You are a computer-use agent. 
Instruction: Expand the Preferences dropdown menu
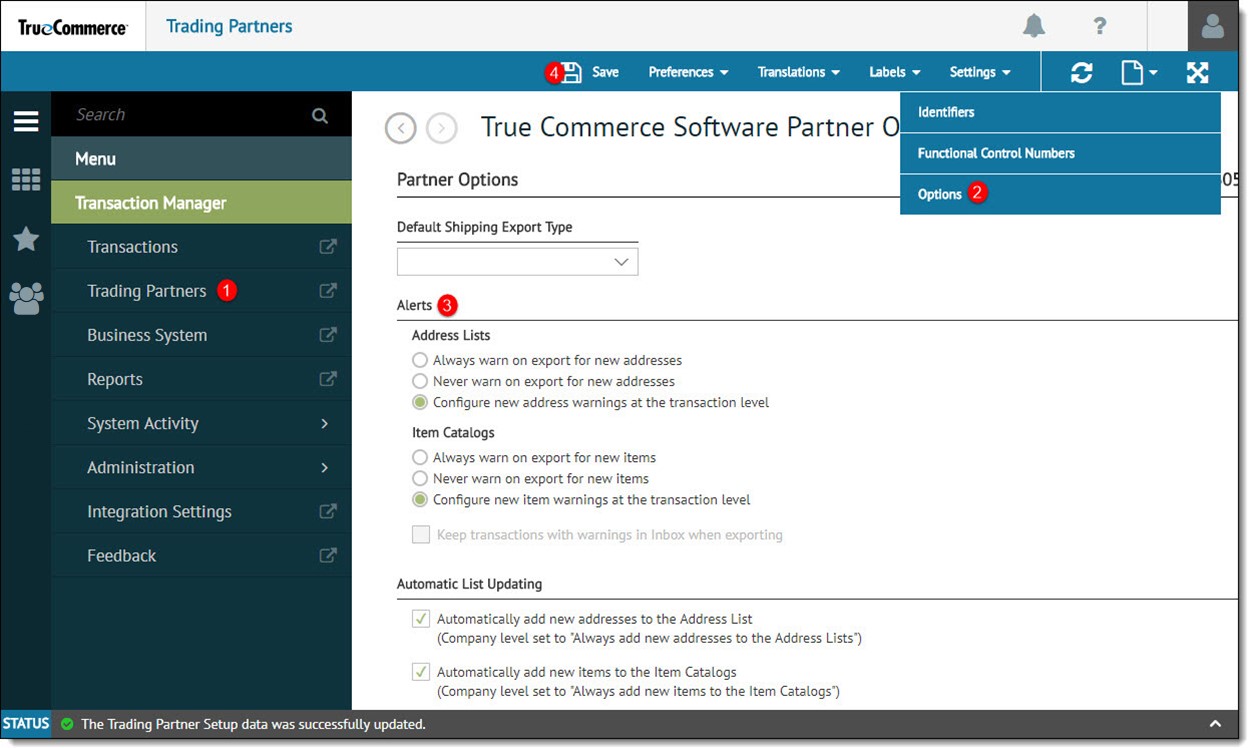click(688, 72)
